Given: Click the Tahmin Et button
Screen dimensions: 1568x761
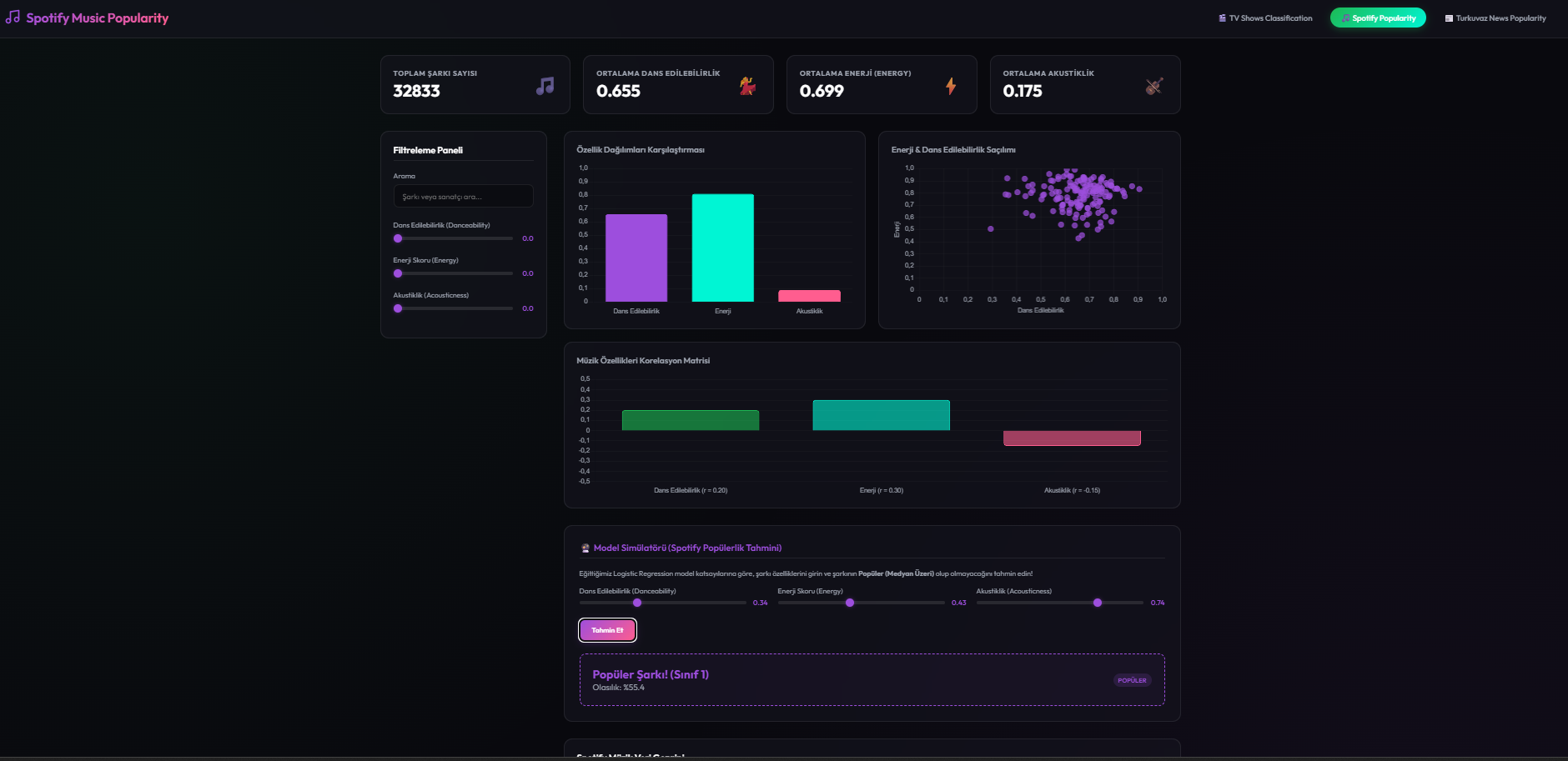Looking at the screenshot, I should click(607, 630).
